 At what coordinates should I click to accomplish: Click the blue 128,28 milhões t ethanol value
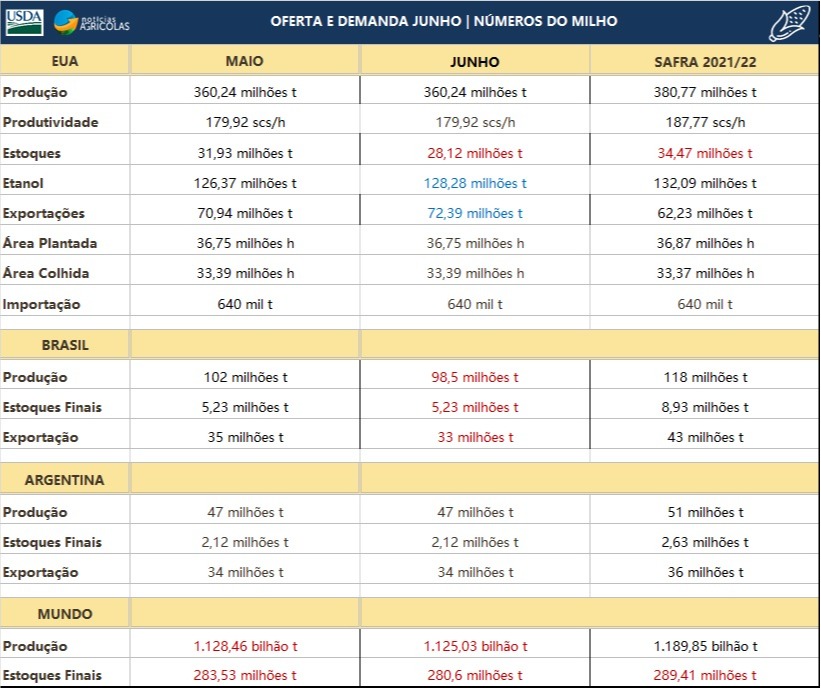pyautogui.click(x=475, y=183)
